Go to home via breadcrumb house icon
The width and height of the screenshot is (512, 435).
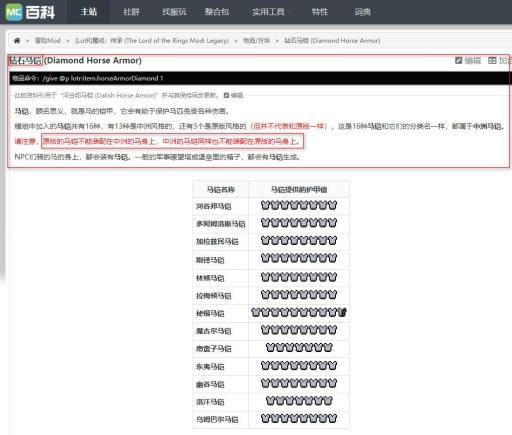(17, 41)
